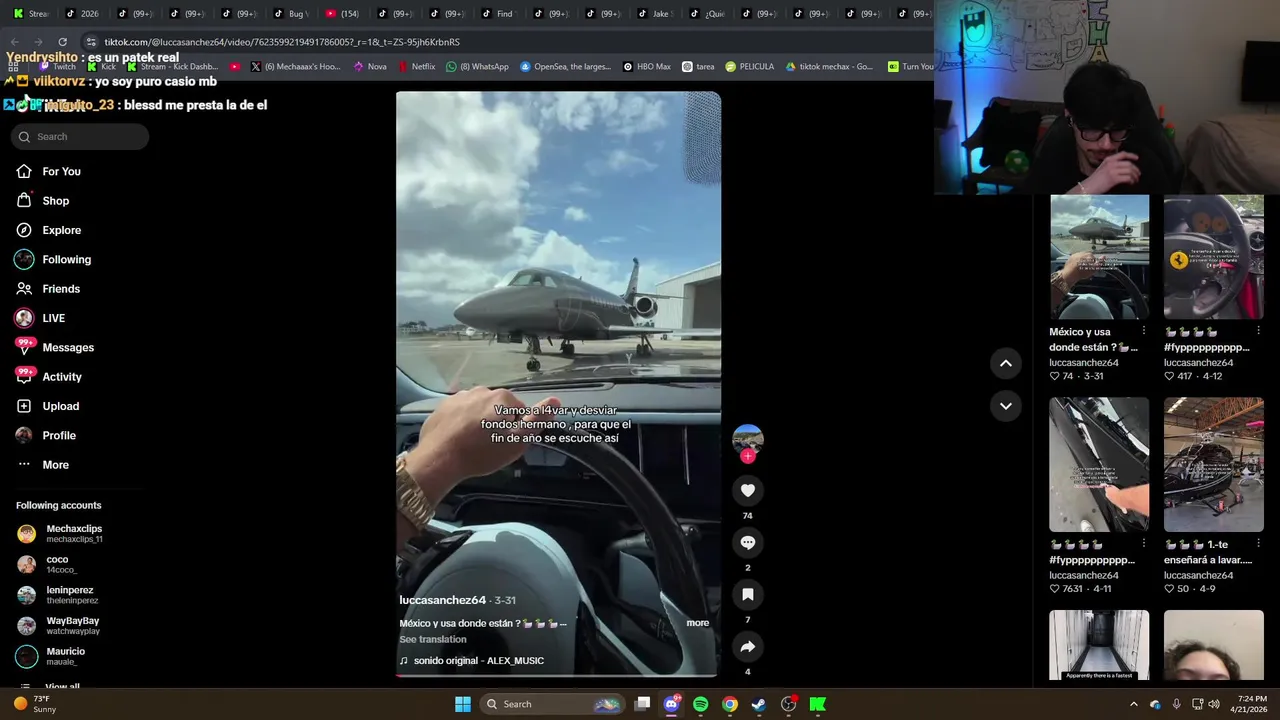Open the volume control in system tray
Viewport: 1280px width, 720px height.
point(1214,704)
